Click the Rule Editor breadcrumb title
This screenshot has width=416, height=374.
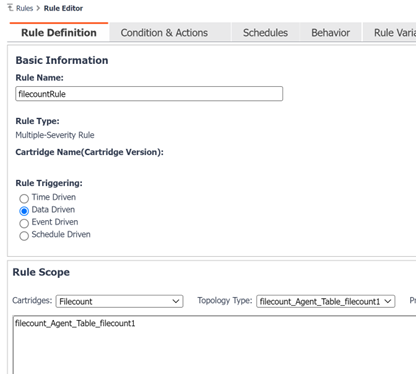pos(63,8)
